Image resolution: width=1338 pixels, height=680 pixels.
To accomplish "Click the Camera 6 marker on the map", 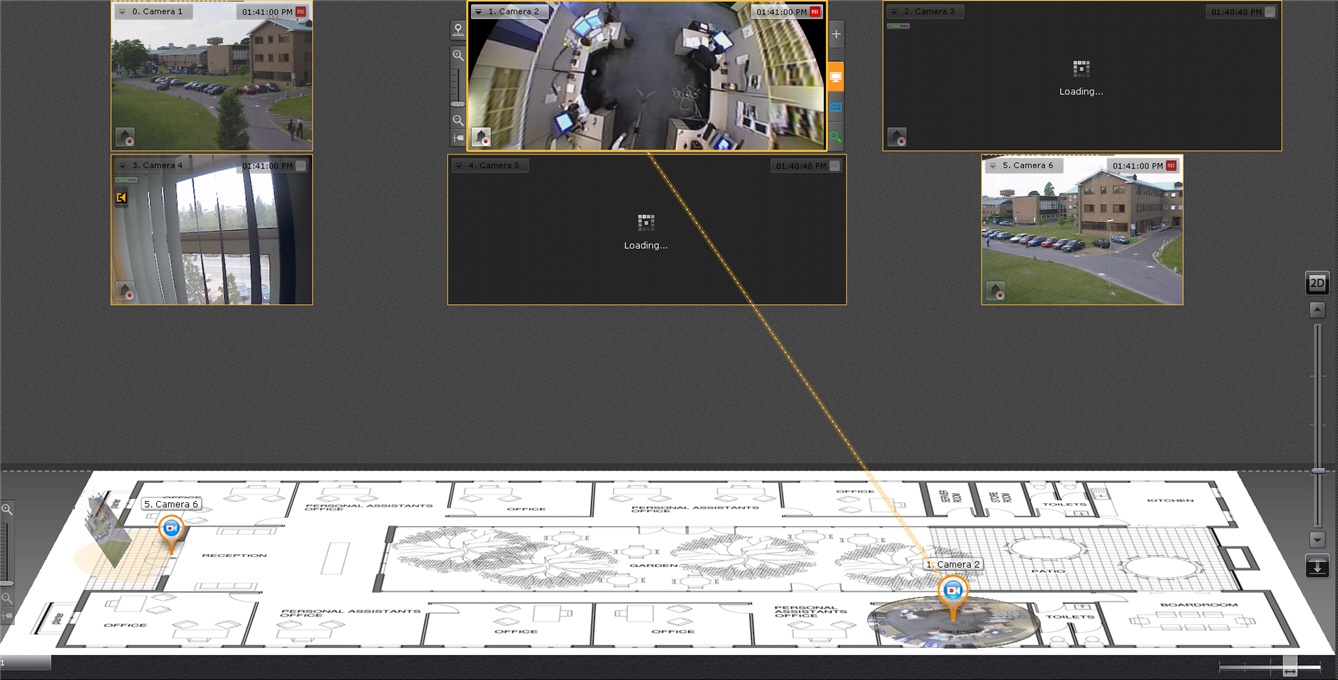I will click(x=172, y=530).
